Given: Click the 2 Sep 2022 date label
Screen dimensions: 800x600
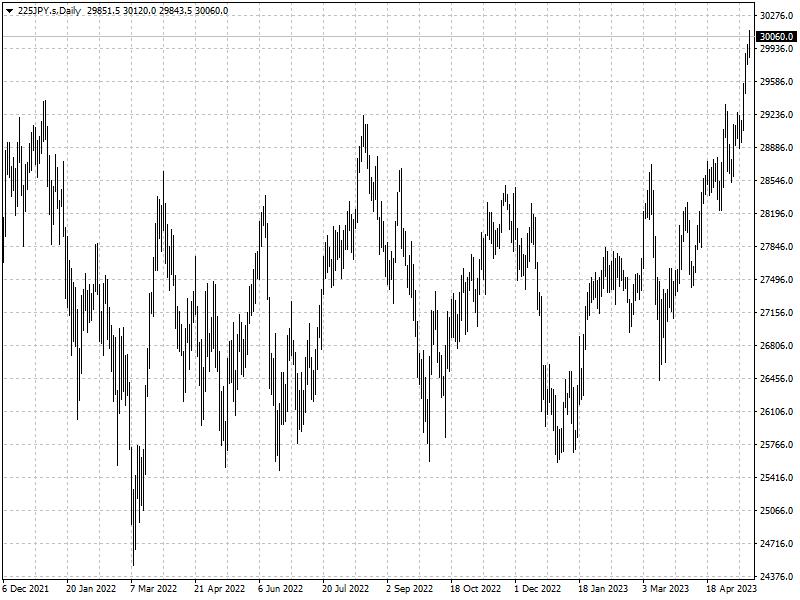Looking at the screenshot, I should [409, 589].
